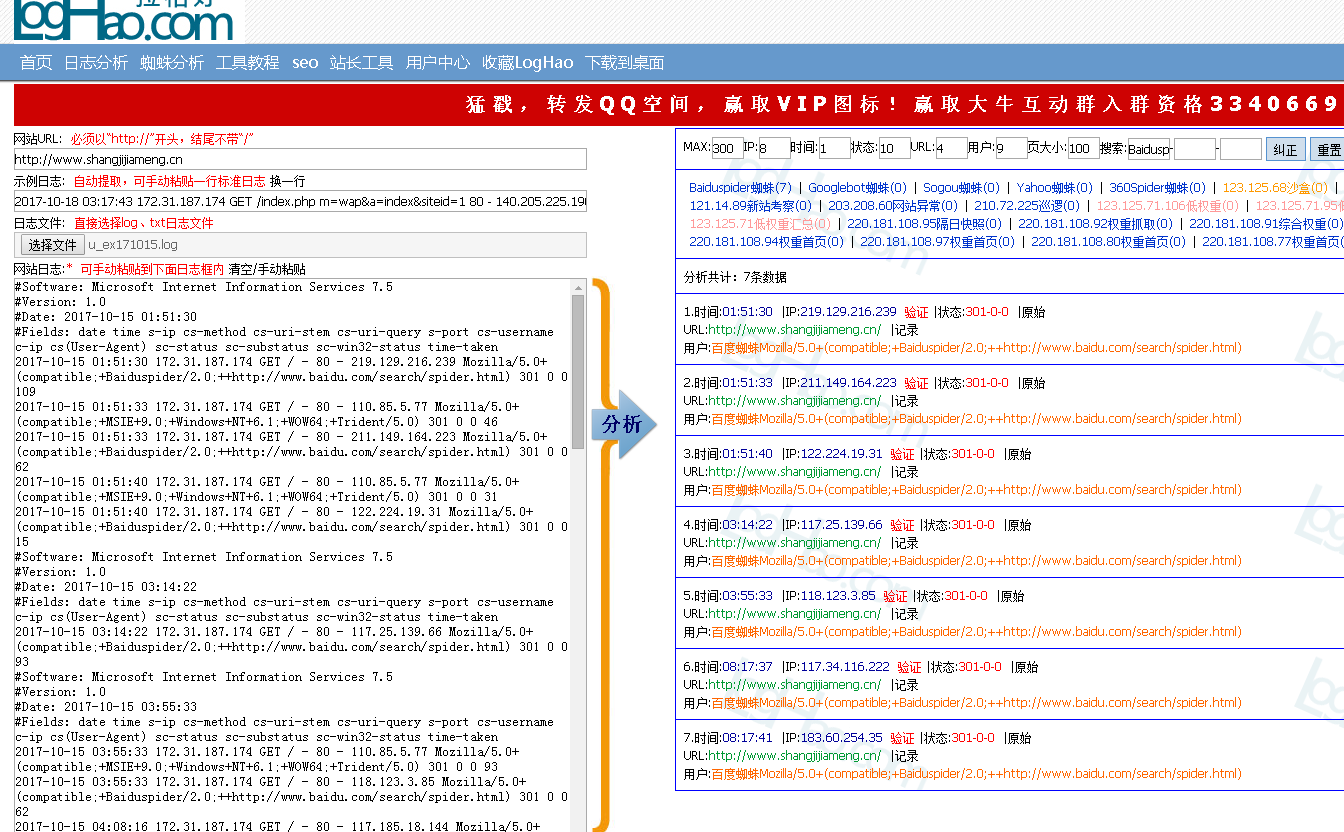This screenshot has width=1344, height=832.
Task: Click the blue 分析 arrow button
Action: click(x=624, y=424)
